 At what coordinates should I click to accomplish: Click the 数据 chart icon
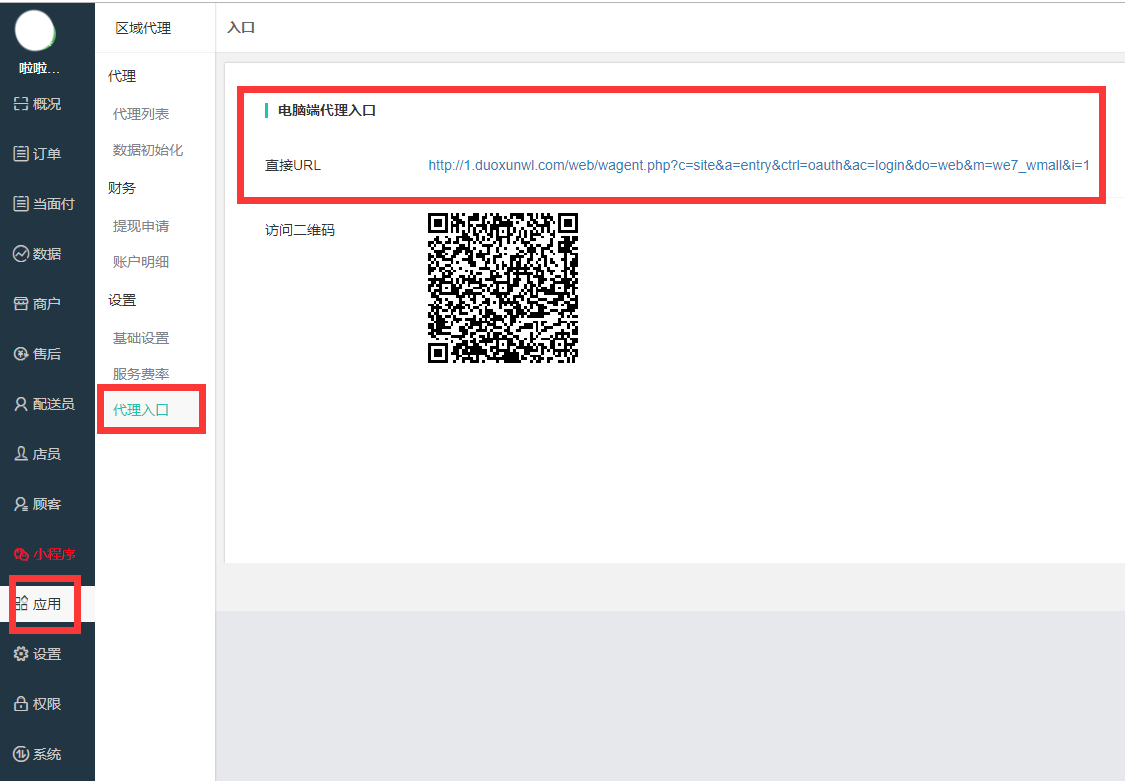(x=21, y=254)
